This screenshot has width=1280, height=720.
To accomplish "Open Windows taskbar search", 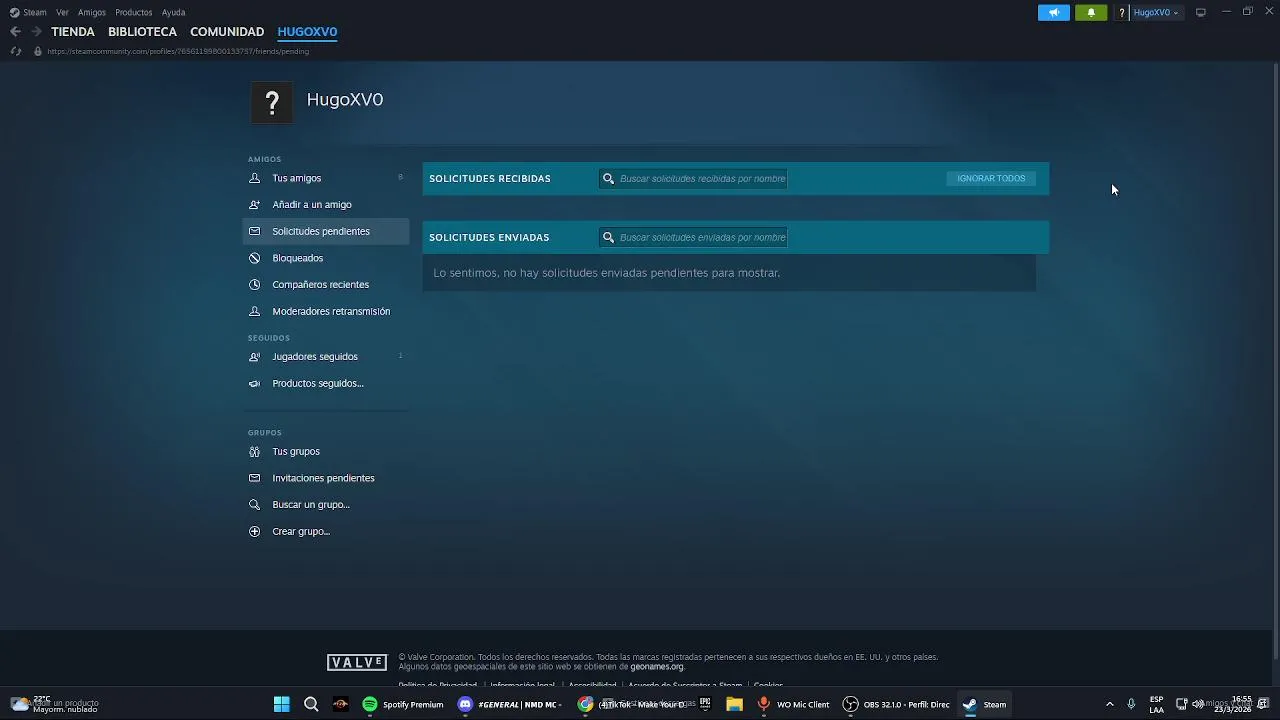I will [311, 704].
